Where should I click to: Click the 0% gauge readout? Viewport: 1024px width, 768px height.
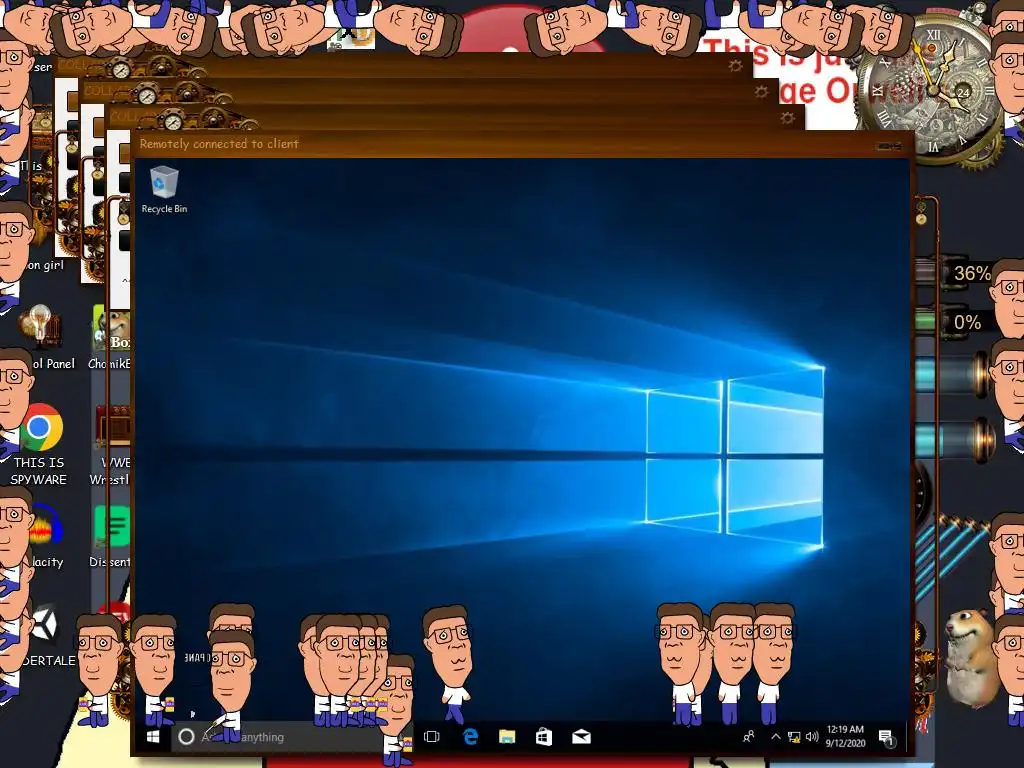[967, 323]
